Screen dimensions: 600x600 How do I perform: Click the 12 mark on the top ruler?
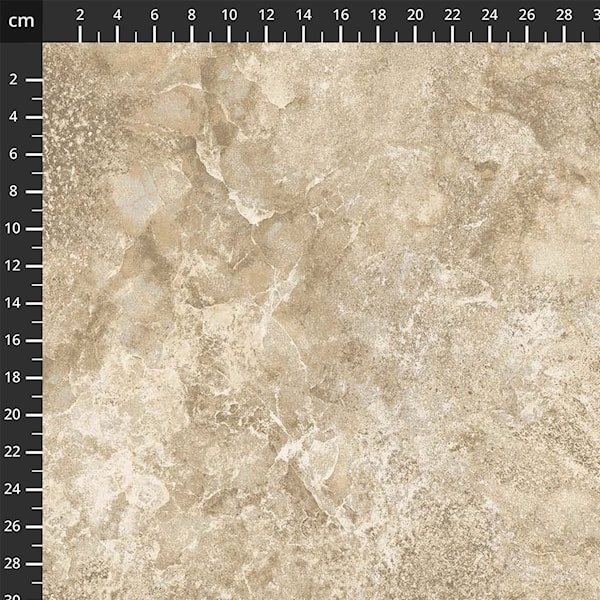(266, 15)
